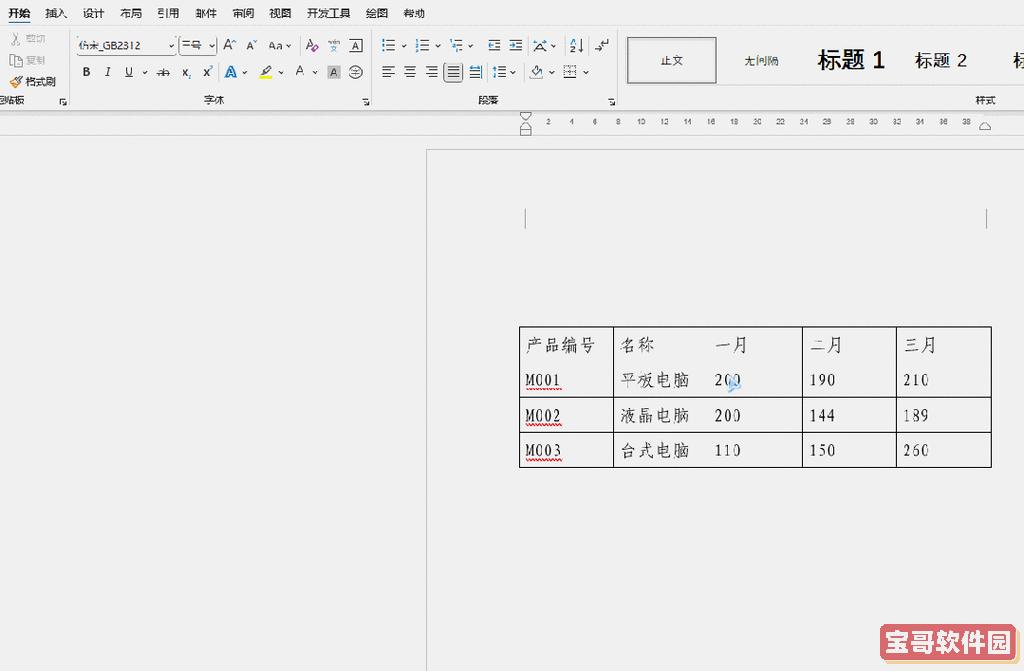1024x671 pixels.
Task: Click the multilevel list icon
Action: tap(456, 45)
